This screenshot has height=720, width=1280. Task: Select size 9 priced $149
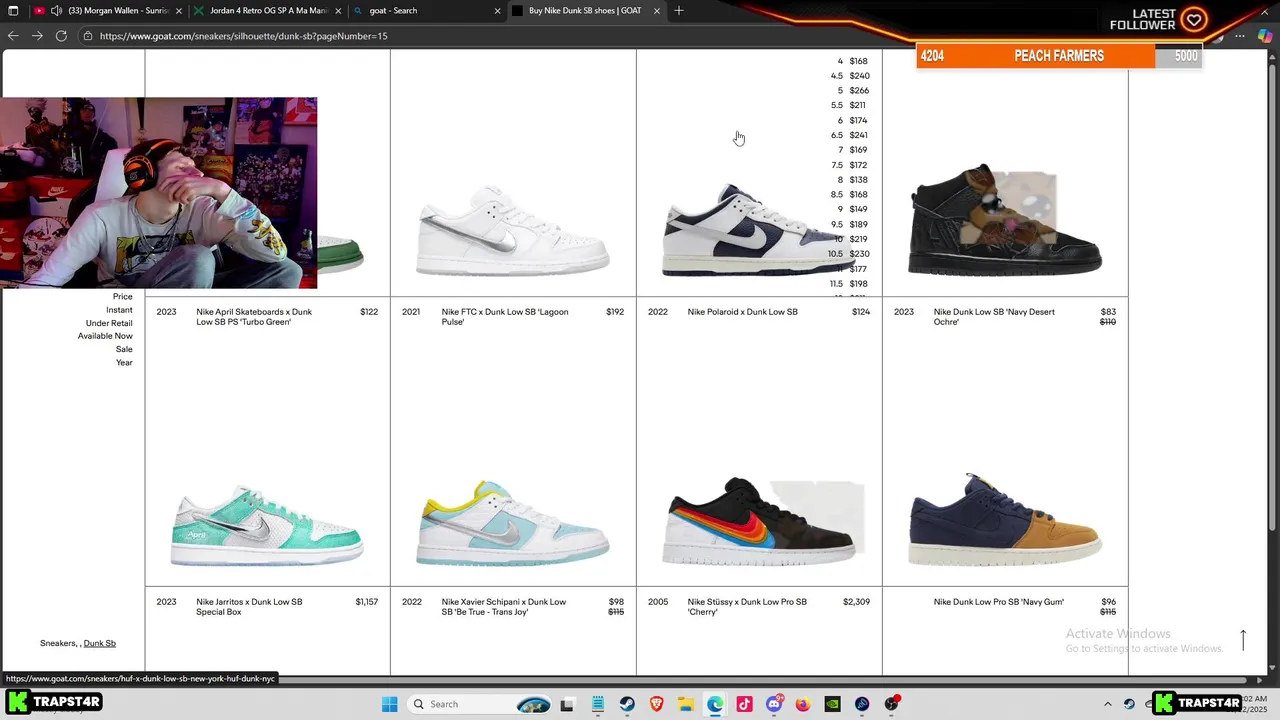tap(853, 209)
